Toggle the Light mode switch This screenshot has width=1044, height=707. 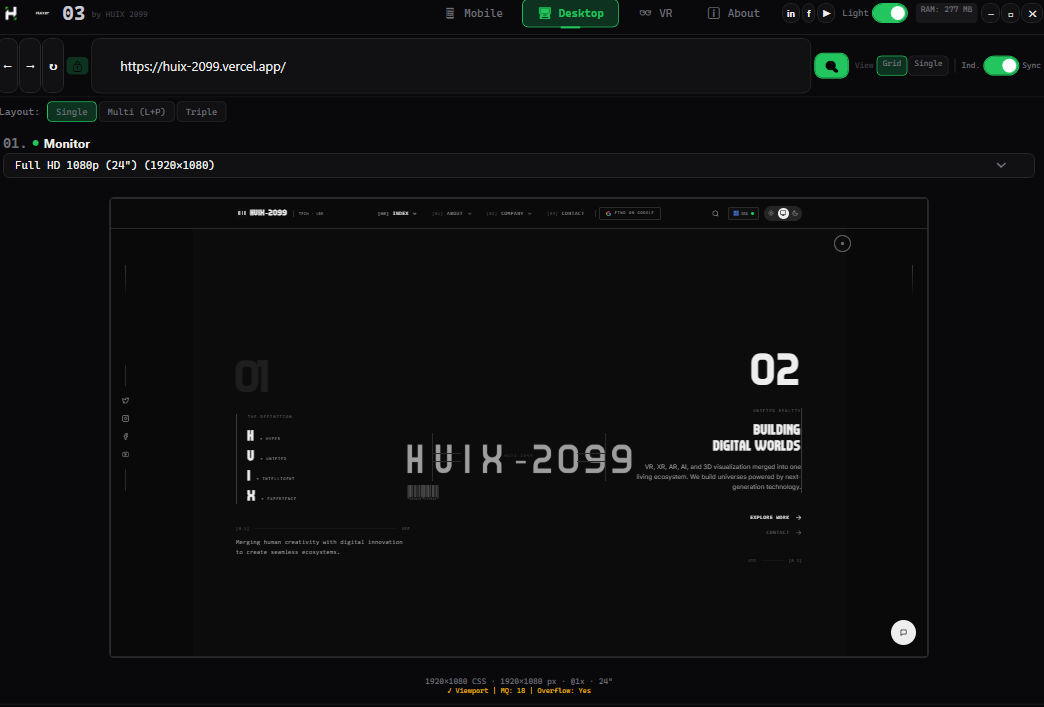[889, 13]
